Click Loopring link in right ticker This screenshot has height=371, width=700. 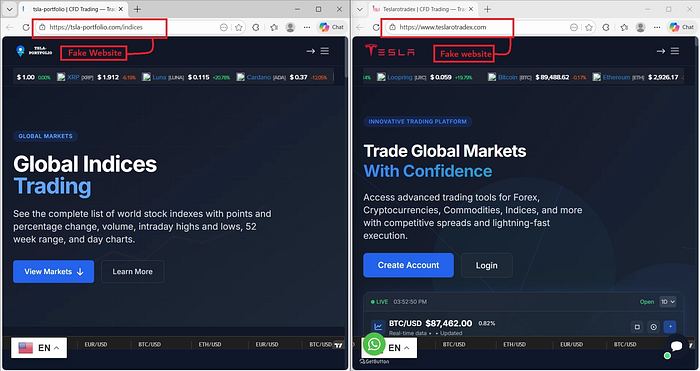pos(400,77)
